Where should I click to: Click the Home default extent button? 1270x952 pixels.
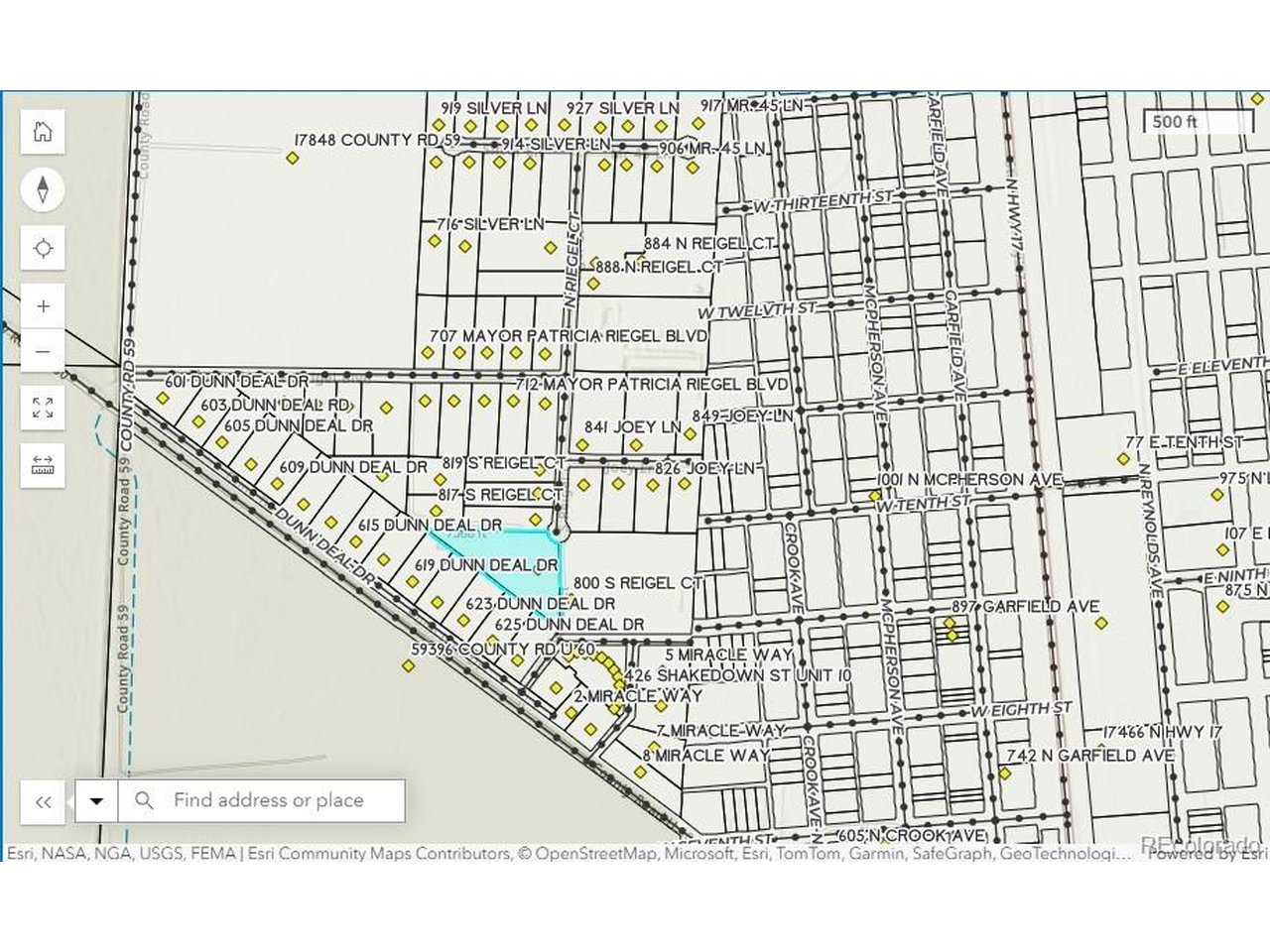[43, 132]
